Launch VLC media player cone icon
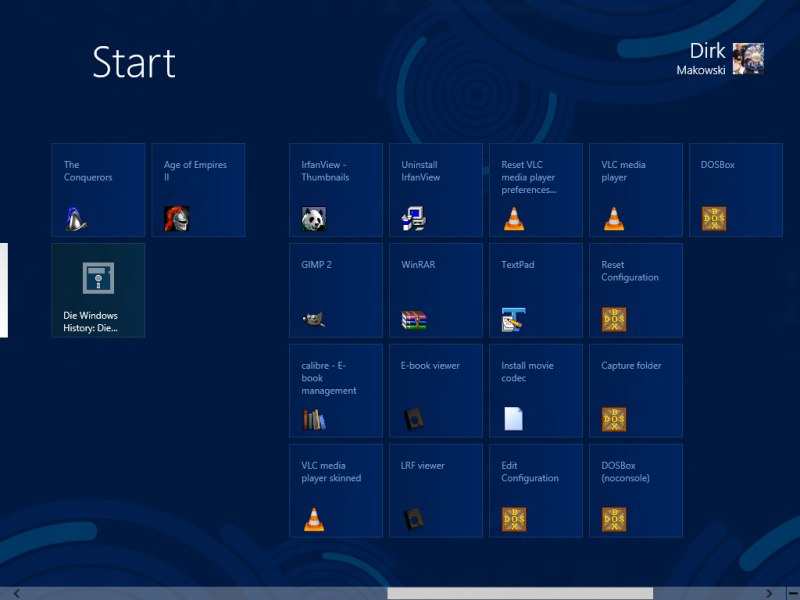 pos(614,219)
